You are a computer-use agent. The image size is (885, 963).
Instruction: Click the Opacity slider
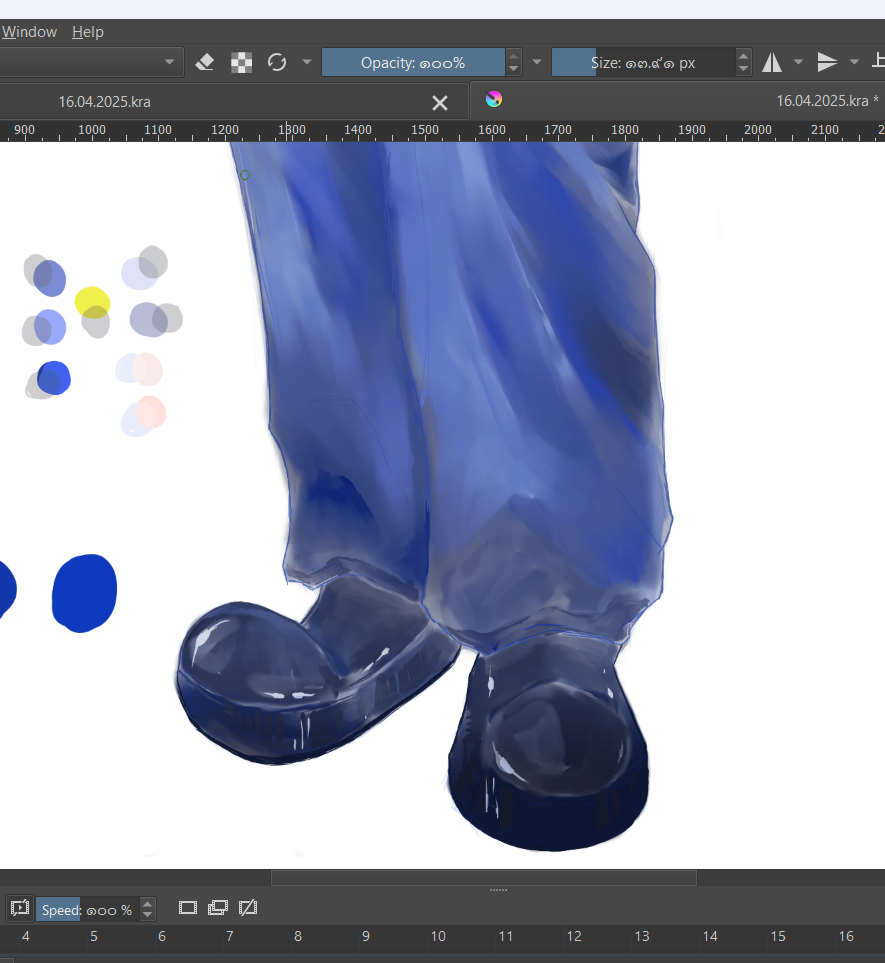click(x=413, y=63)
